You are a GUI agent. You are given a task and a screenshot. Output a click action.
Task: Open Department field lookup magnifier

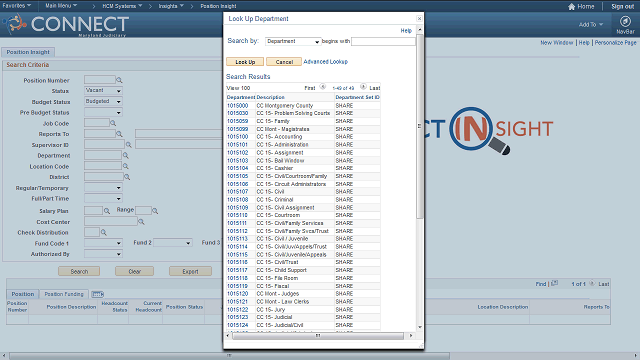126,156
